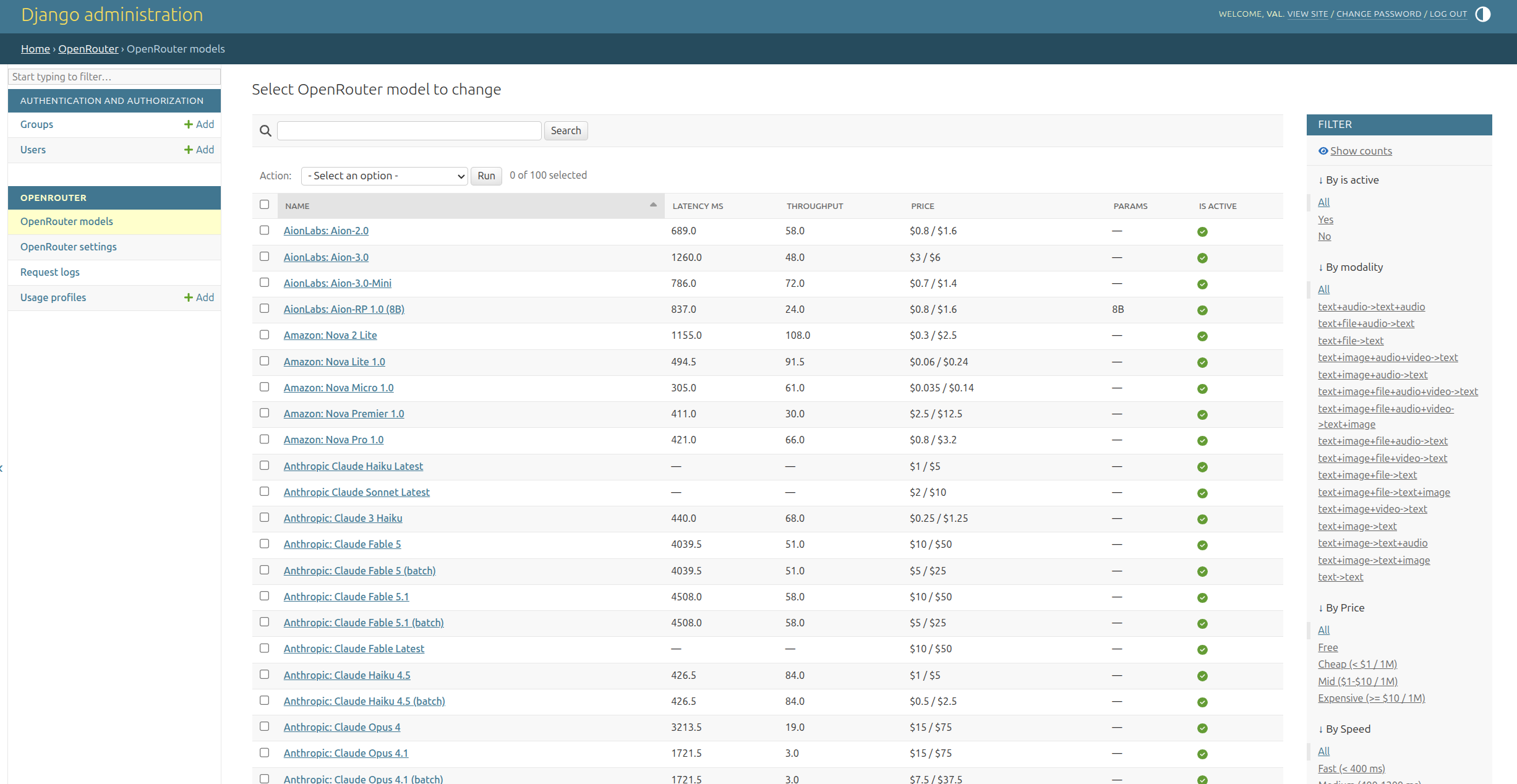This screenshot has width=1517, height=784.
Task: Select the checkbox for Amazon: Nova Lite 1.0
Action: [264, 361]
